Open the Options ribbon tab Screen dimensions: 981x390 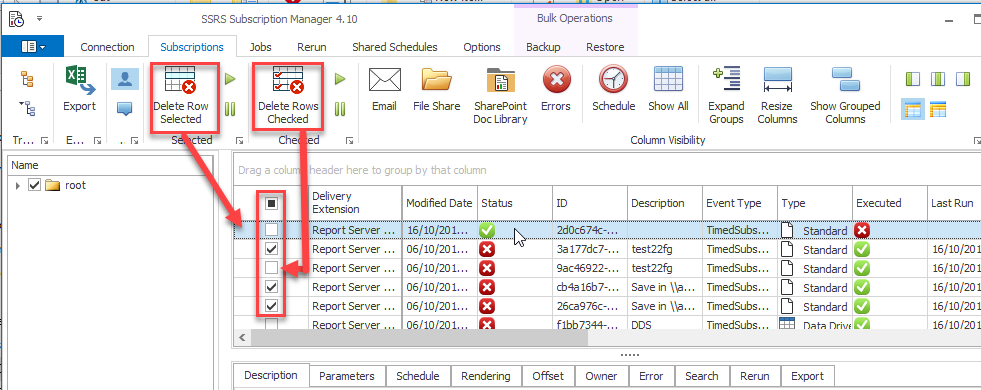482,47
